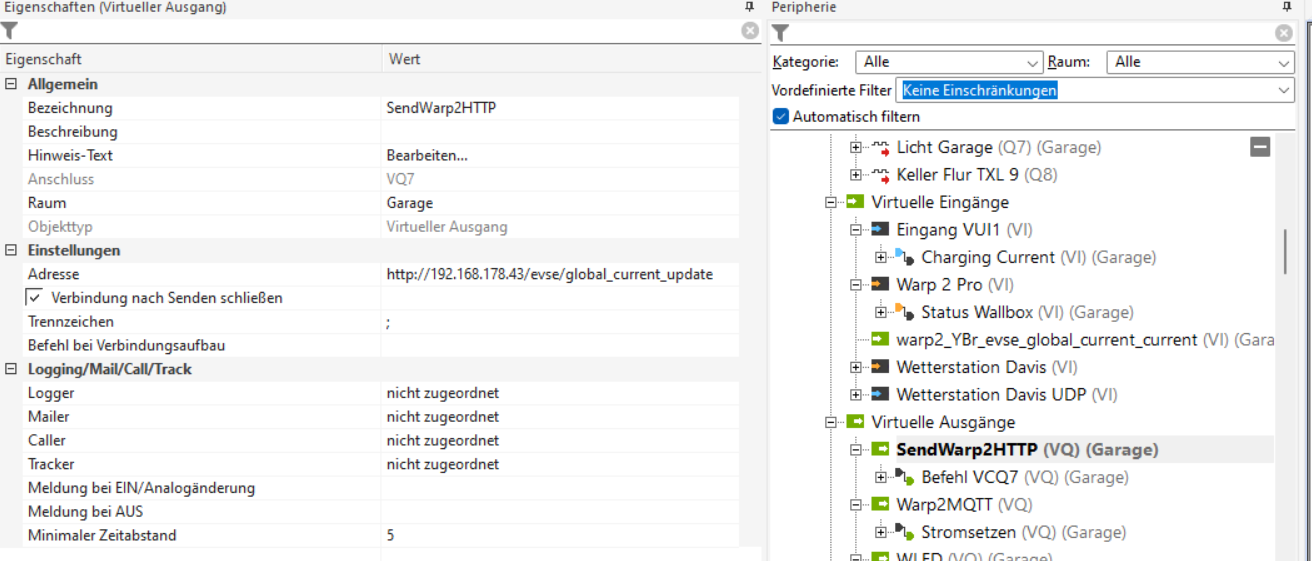
Task: Click the filter funnel icon in Peripherie panel
Action: point(781,33)
